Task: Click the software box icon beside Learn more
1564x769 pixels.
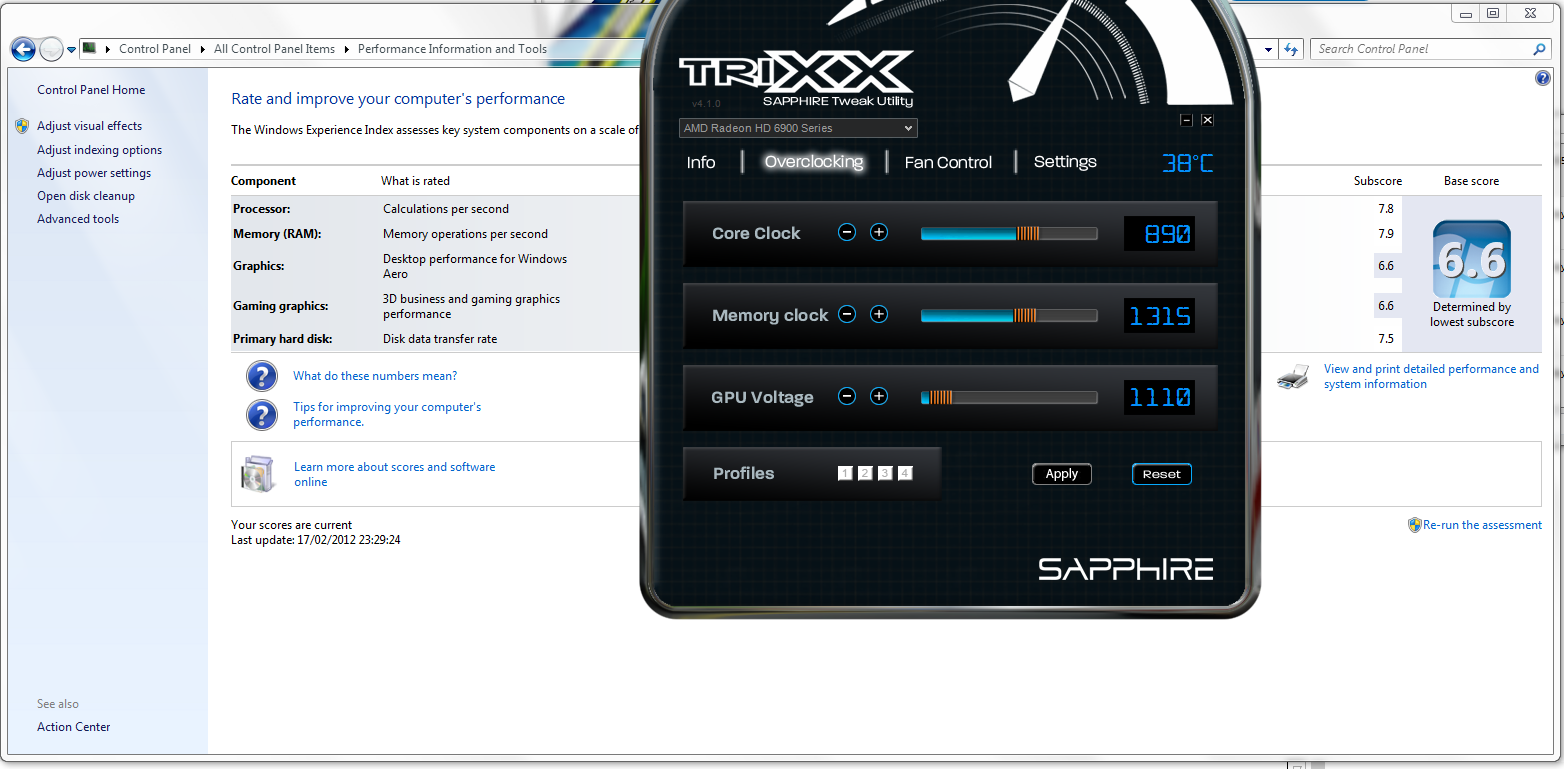Action: [258, 474]
